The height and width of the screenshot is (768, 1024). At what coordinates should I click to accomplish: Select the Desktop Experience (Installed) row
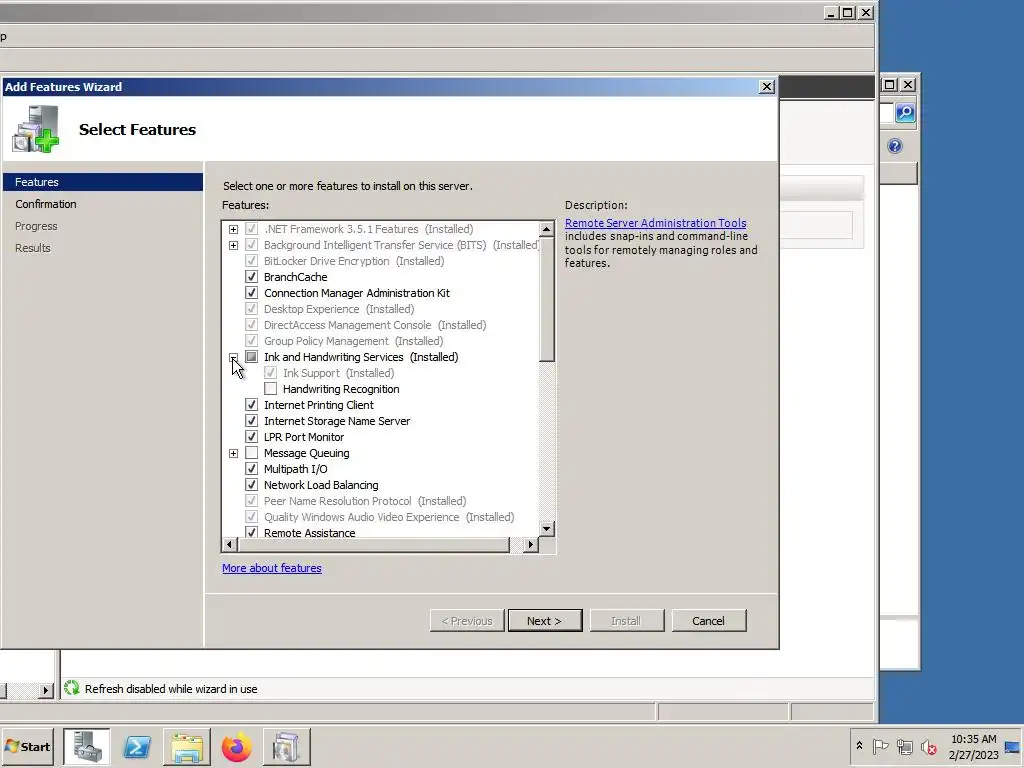338,309
